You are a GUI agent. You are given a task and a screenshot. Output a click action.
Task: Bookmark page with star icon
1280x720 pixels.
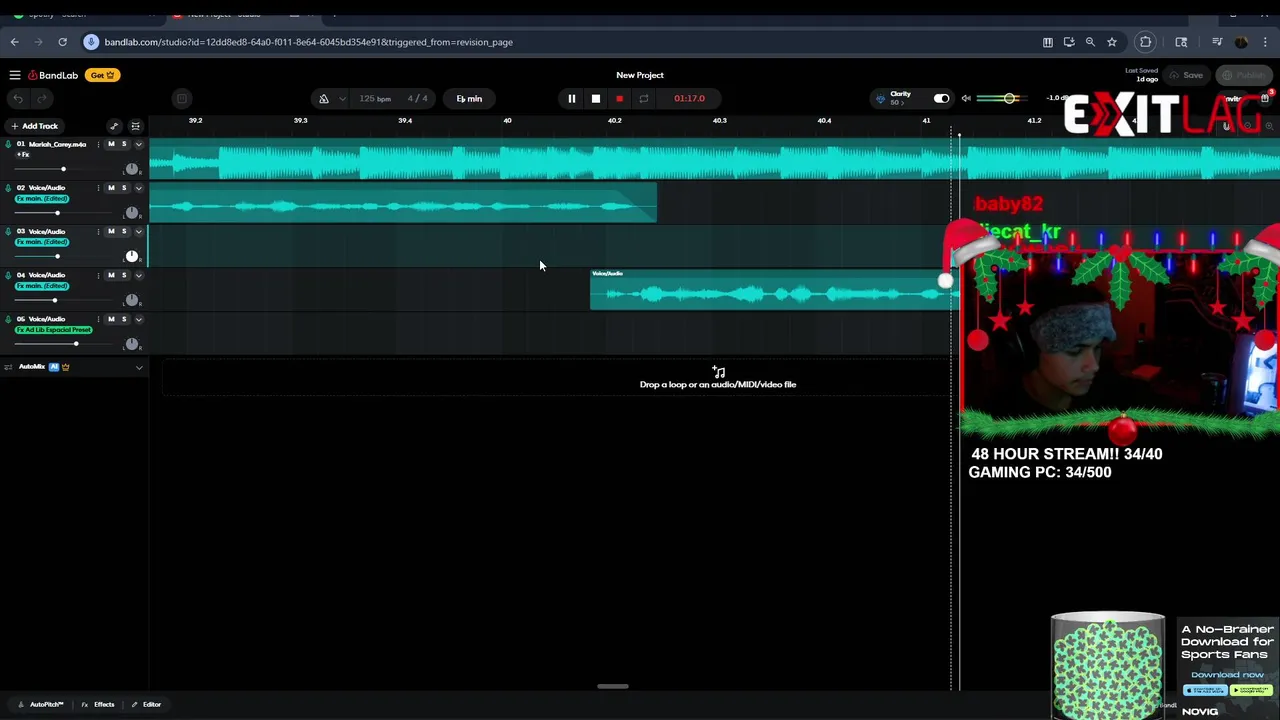[1111, 42]
